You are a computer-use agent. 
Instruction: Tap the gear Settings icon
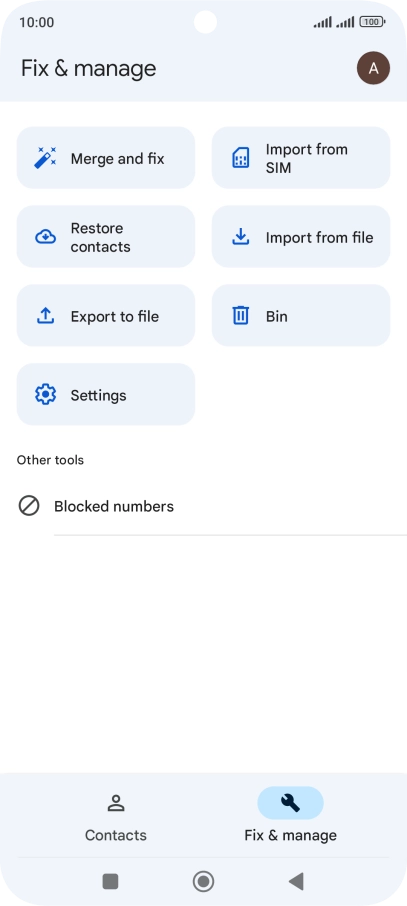tap(45, 395)
